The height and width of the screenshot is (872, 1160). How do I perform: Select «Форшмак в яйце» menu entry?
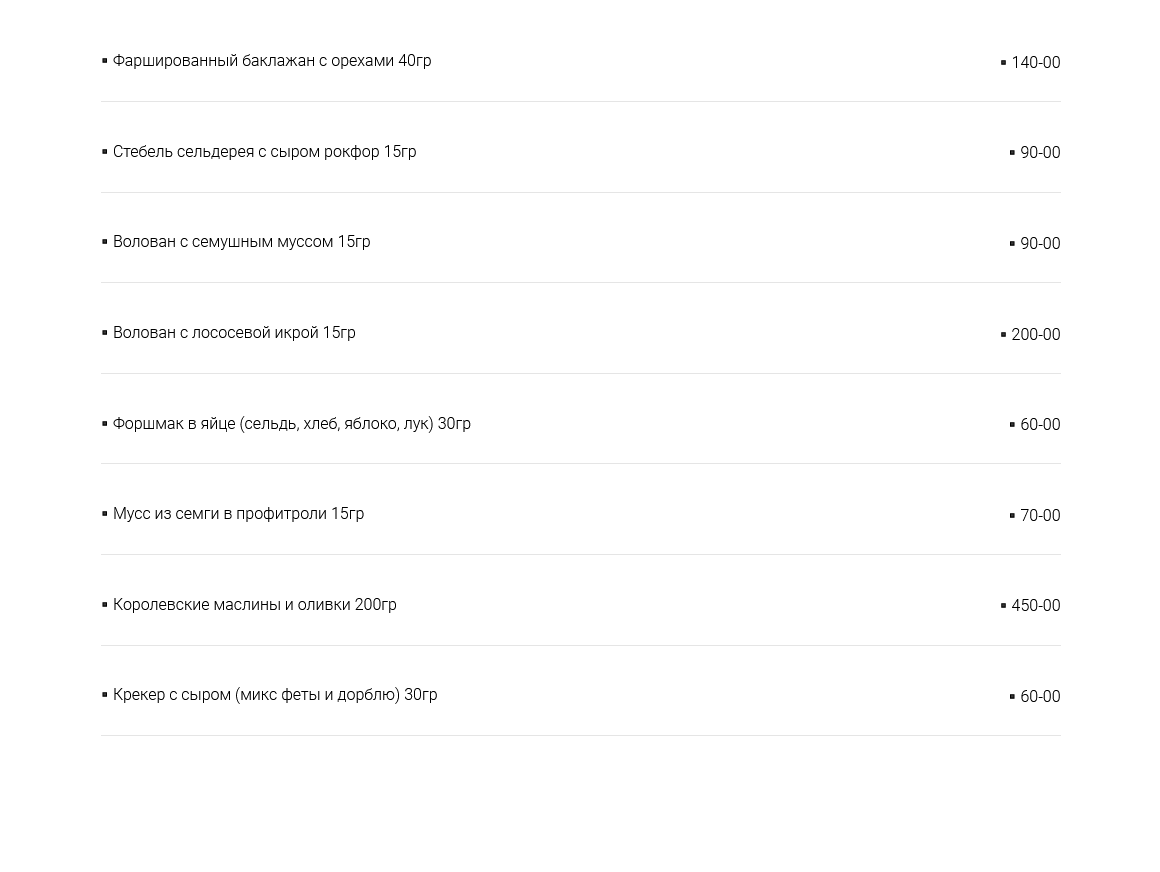tap(291, 424)
